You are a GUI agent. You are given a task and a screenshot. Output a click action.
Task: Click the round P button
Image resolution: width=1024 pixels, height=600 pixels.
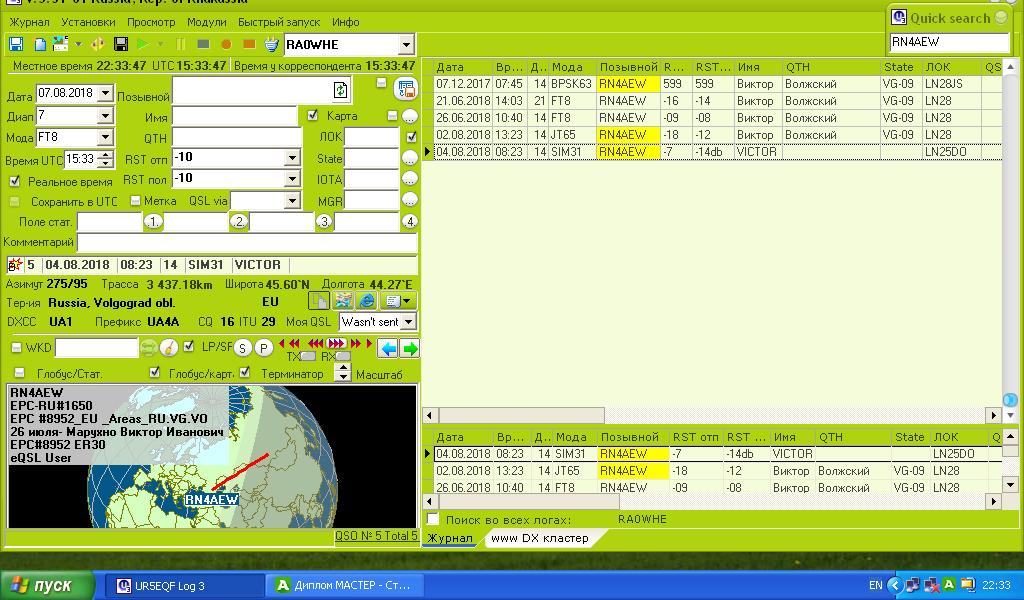pos(263,348)
